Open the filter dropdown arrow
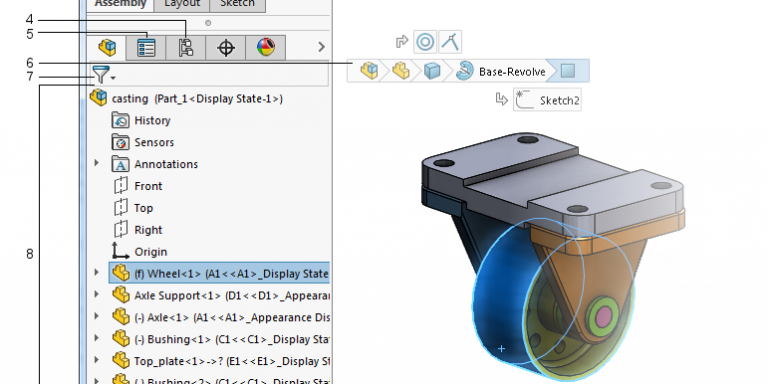The image size is (768, 384). [x=113, y=78]
